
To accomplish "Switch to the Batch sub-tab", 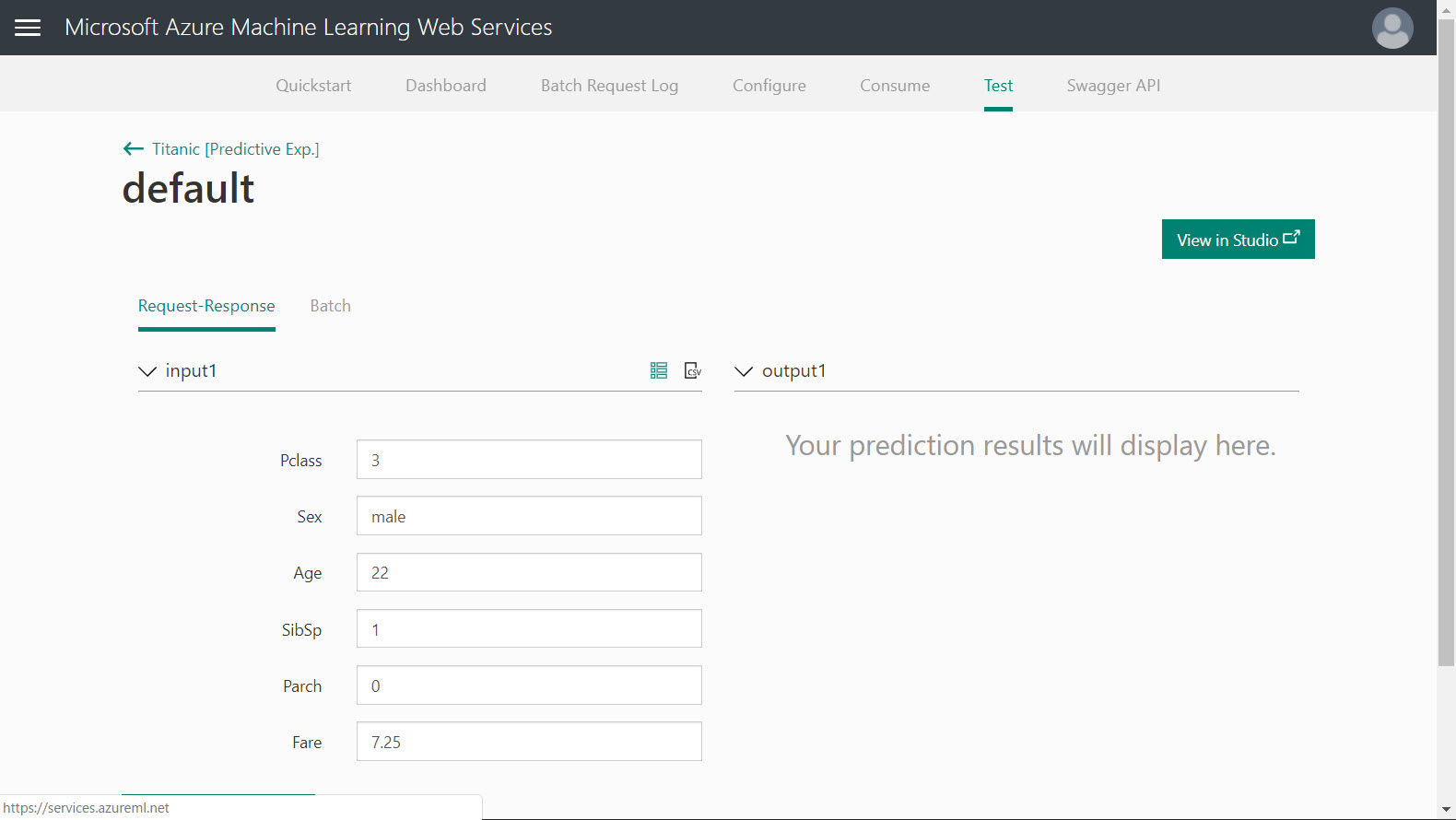I will click(330, 306).
